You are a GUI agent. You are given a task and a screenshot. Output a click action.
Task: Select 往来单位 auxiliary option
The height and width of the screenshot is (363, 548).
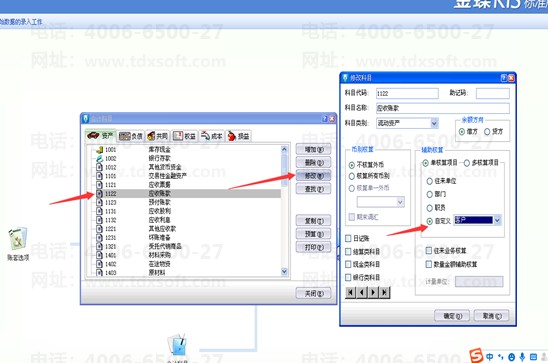point(430,181)
